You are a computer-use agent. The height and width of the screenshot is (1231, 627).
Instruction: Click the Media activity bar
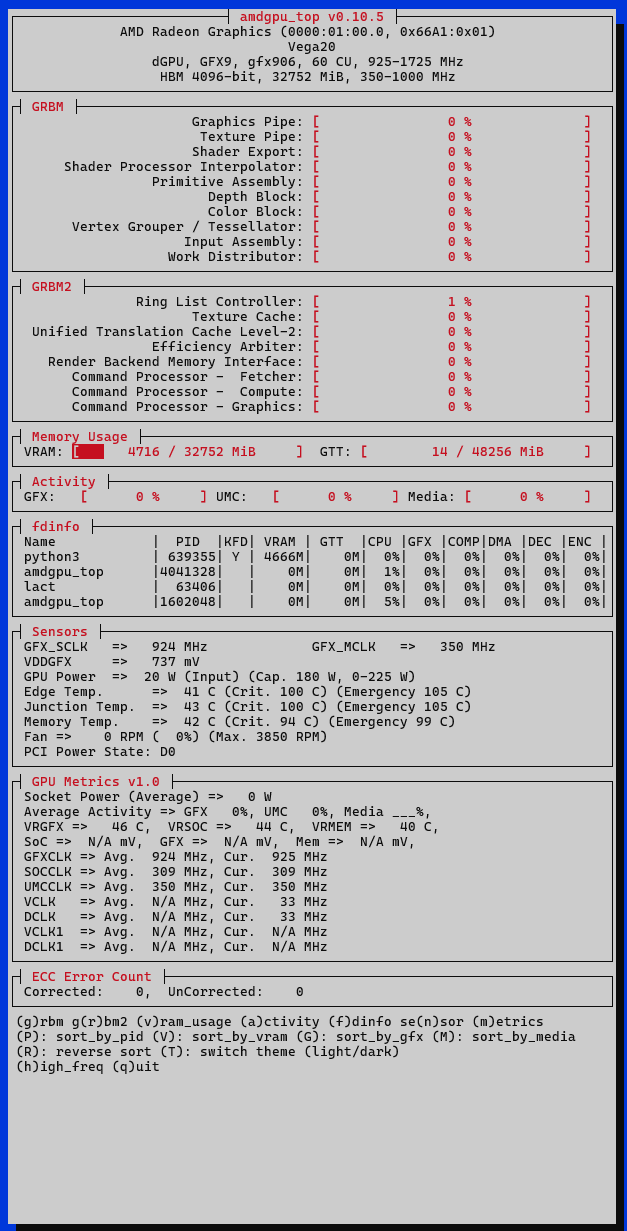point(528,496)
